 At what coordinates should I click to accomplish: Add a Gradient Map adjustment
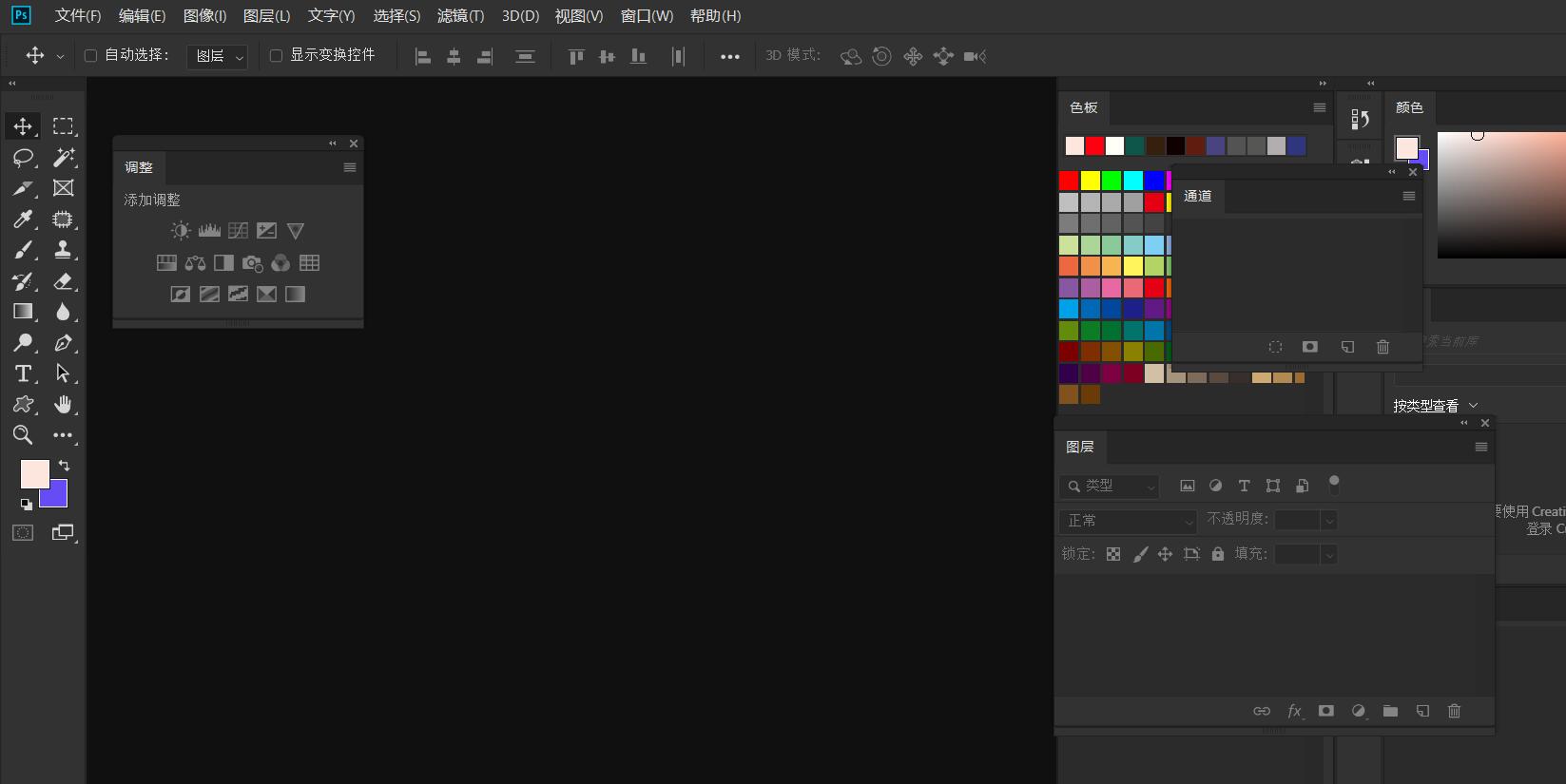(x=296, y=295)
